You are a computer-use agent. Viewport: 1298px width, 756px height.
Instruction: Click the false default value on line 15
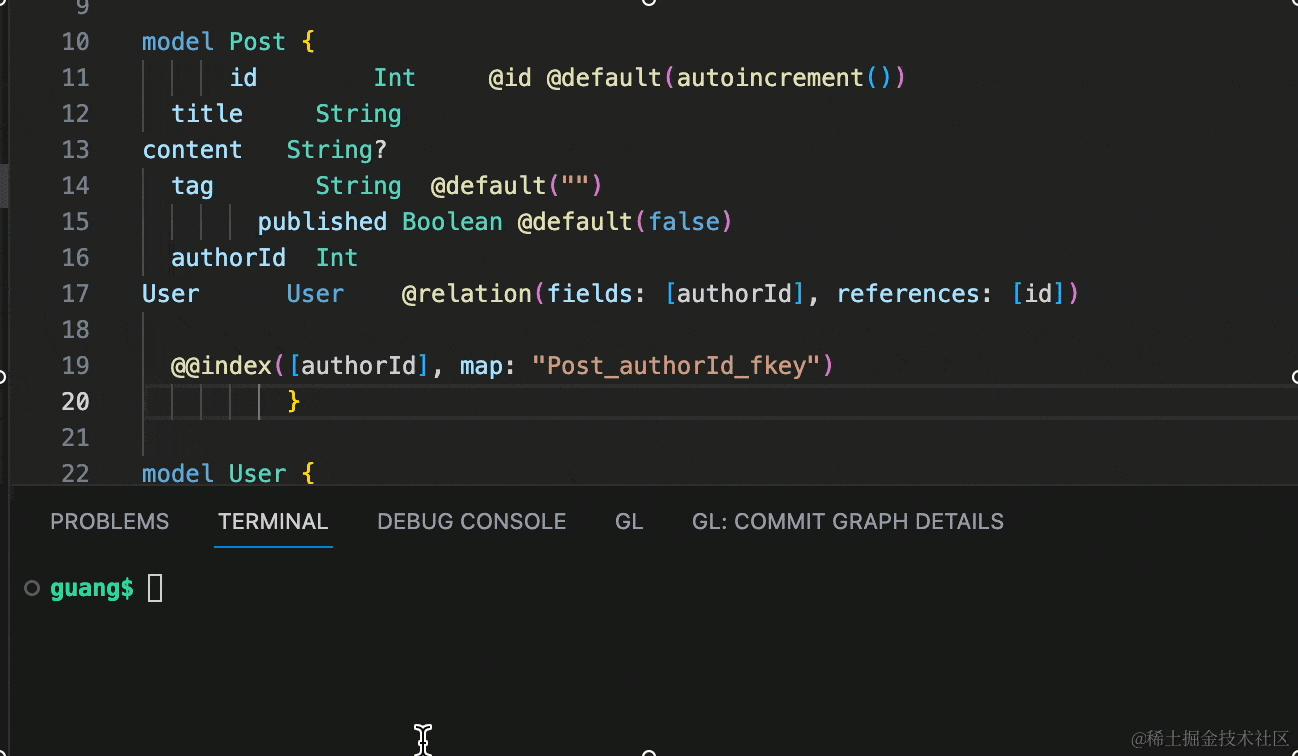(x=684, y=222)
